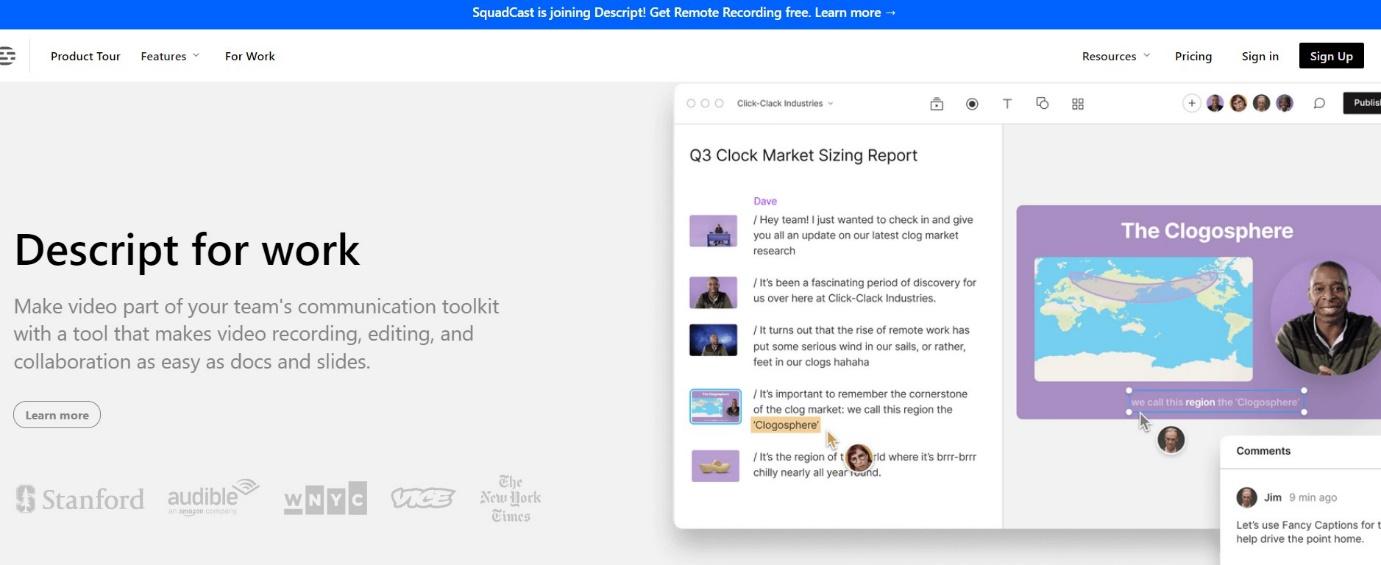Click the script line about remote work
This screenshot has width=1381, height=565.
pos(861,346)
